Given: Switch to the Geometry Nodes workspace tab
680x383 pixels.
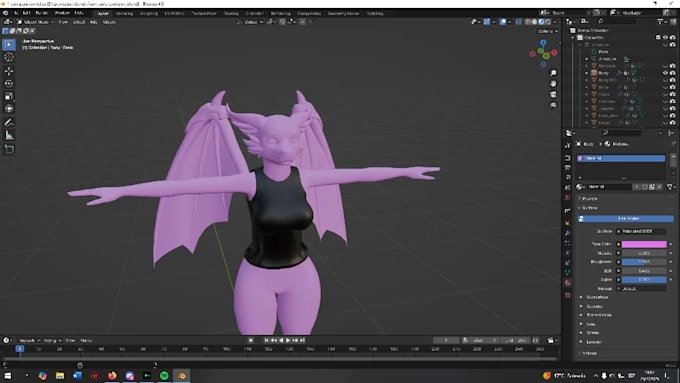Looking at the screenshot, I should pyautogui.click(x=343, y=13).
